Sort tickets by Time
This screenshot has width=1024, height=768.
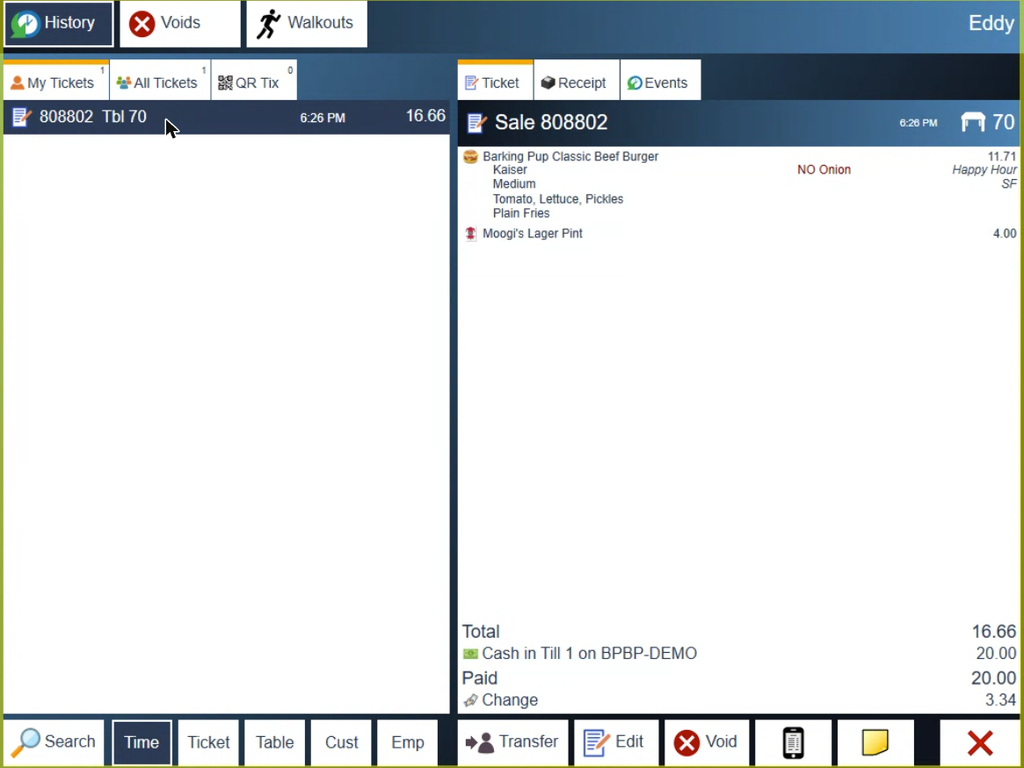coord(142,742)
